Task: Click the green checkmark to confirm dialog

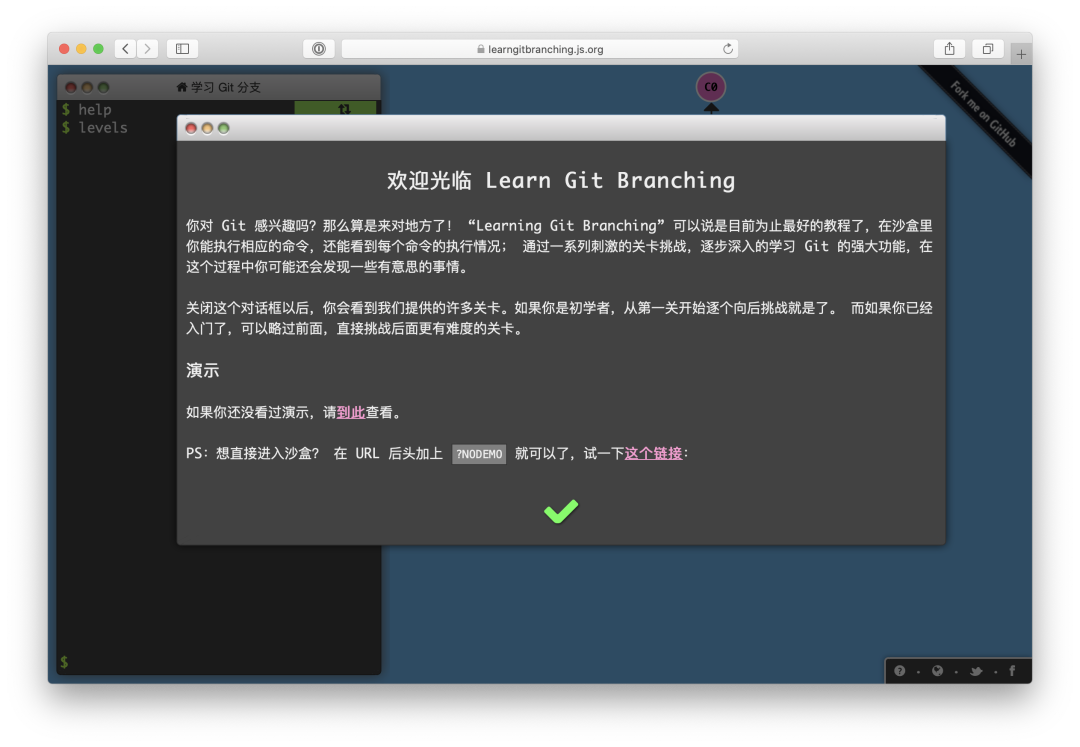Action: [x=561, y=512]
